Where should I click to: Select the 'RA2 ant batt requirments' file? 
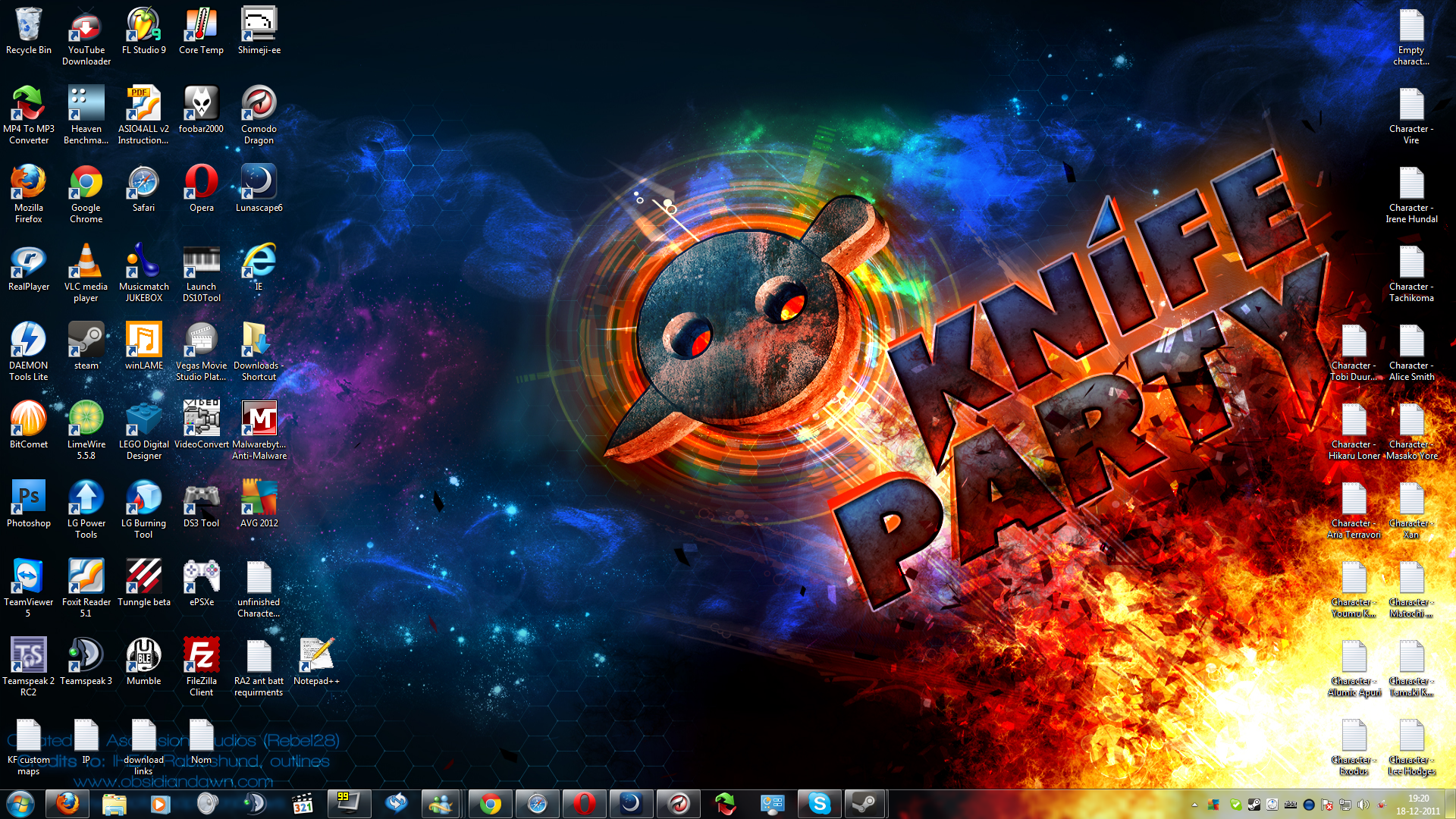click(259, 668)
